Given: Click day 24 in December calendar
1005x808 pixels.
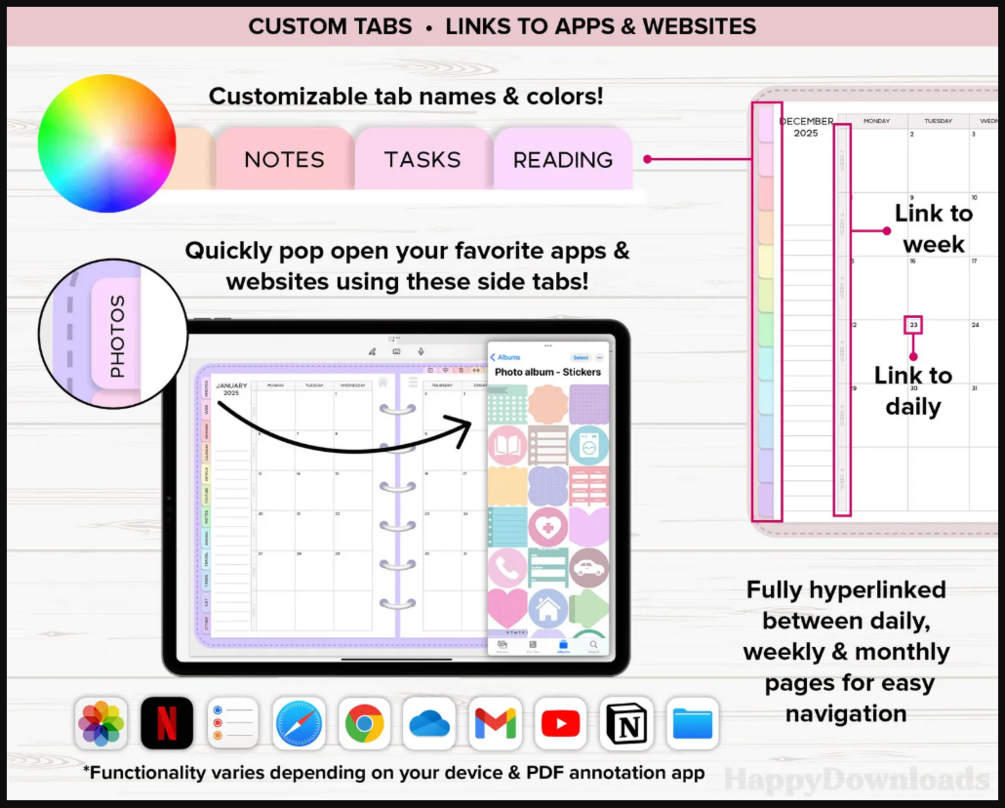Looking at the screenshot, I should (x=975, y=325).
